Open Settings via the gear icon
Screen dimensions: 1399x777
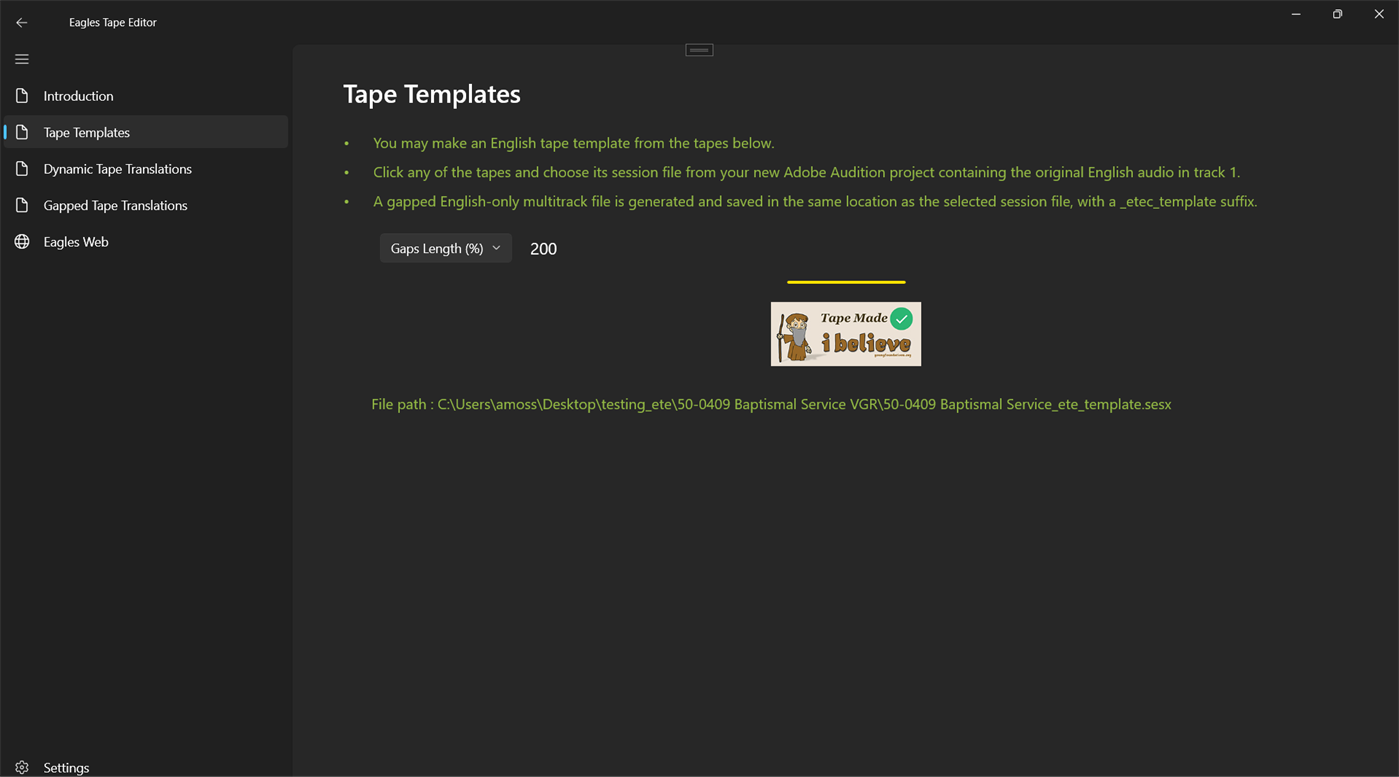coord(22,767)
